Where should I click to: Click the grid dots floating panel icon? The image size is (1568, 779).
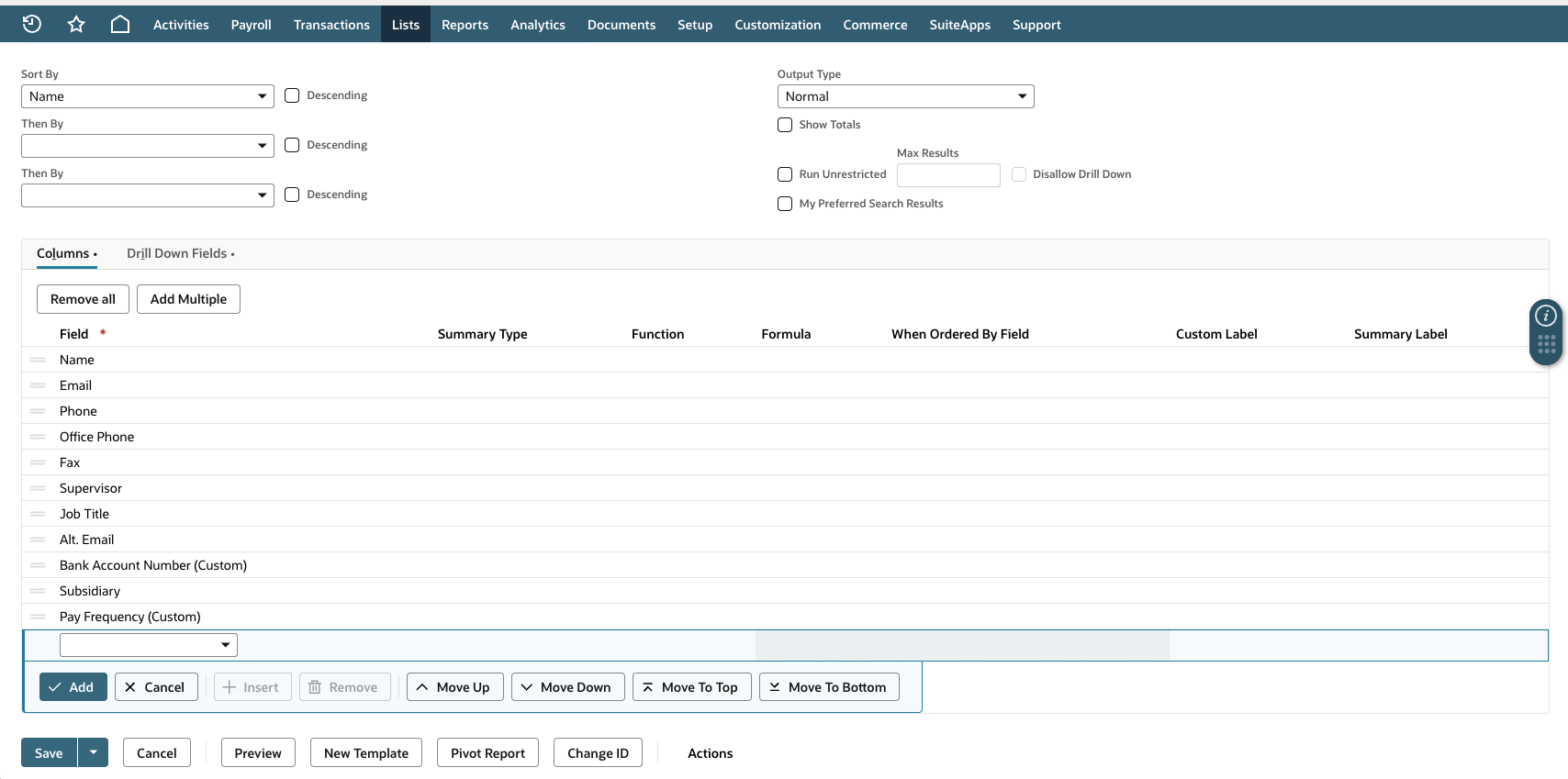pyautogui.click(x=1546, y=345)
